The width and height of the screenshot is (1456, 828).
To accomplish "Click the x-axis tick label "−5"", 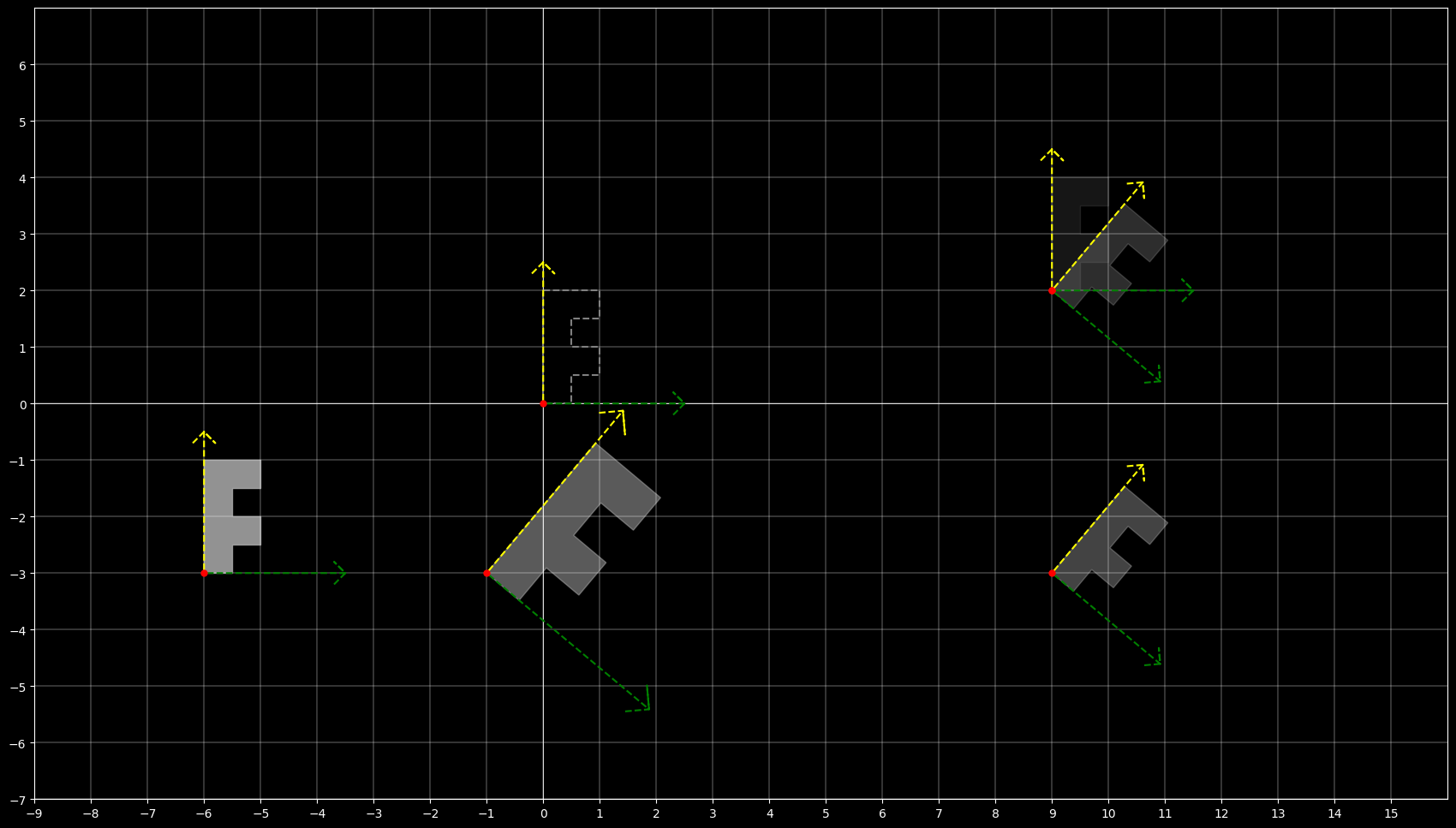I will click(x=260, y=813).
